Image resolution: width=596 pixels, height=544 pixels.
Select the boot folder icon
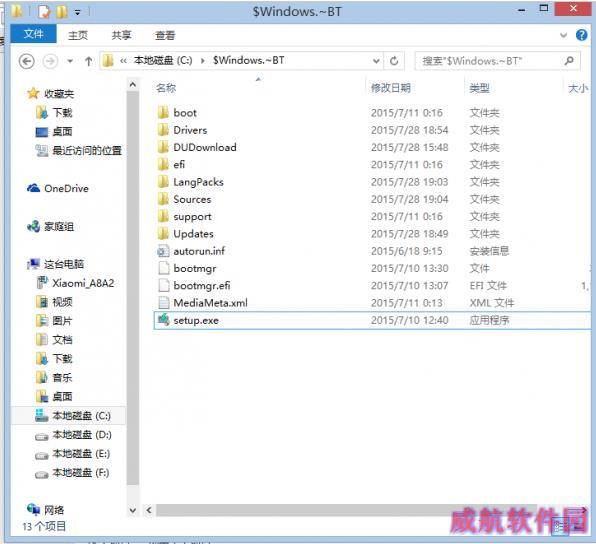pyautogui.click(x=163, y=113)
